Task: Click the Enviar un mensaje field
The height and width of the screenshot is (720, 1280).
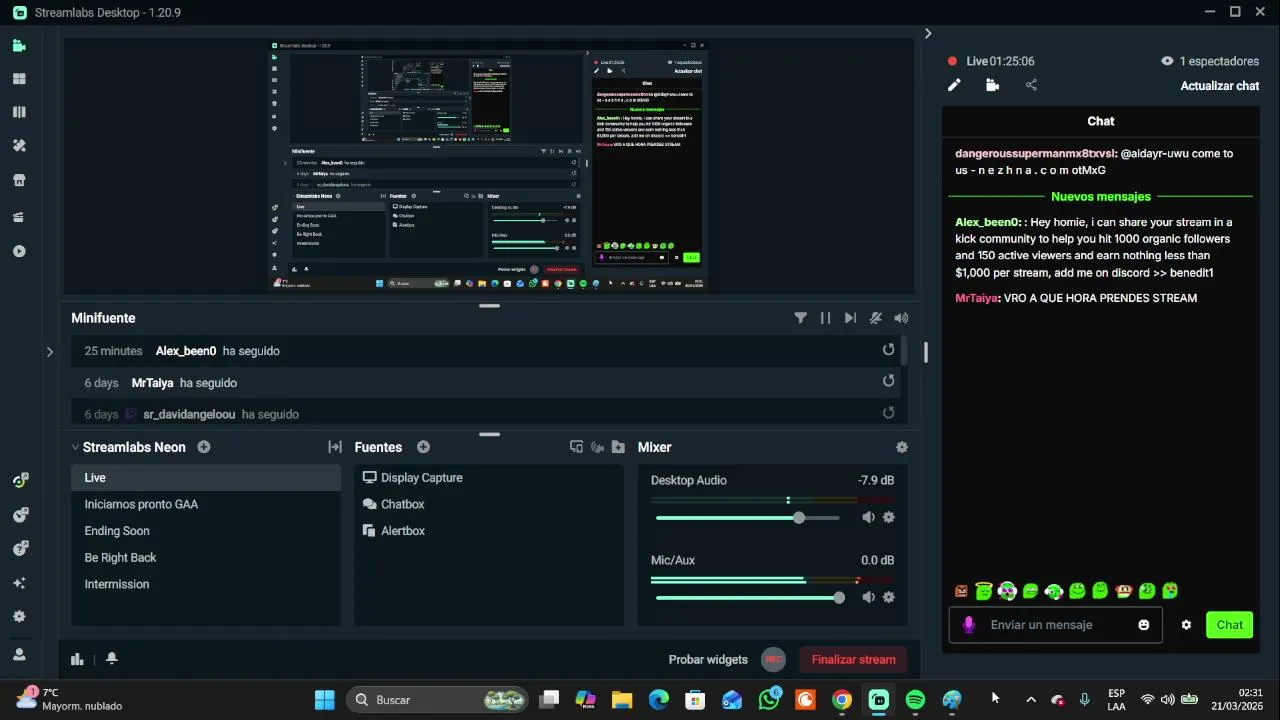Action: tap(1056, 625)
